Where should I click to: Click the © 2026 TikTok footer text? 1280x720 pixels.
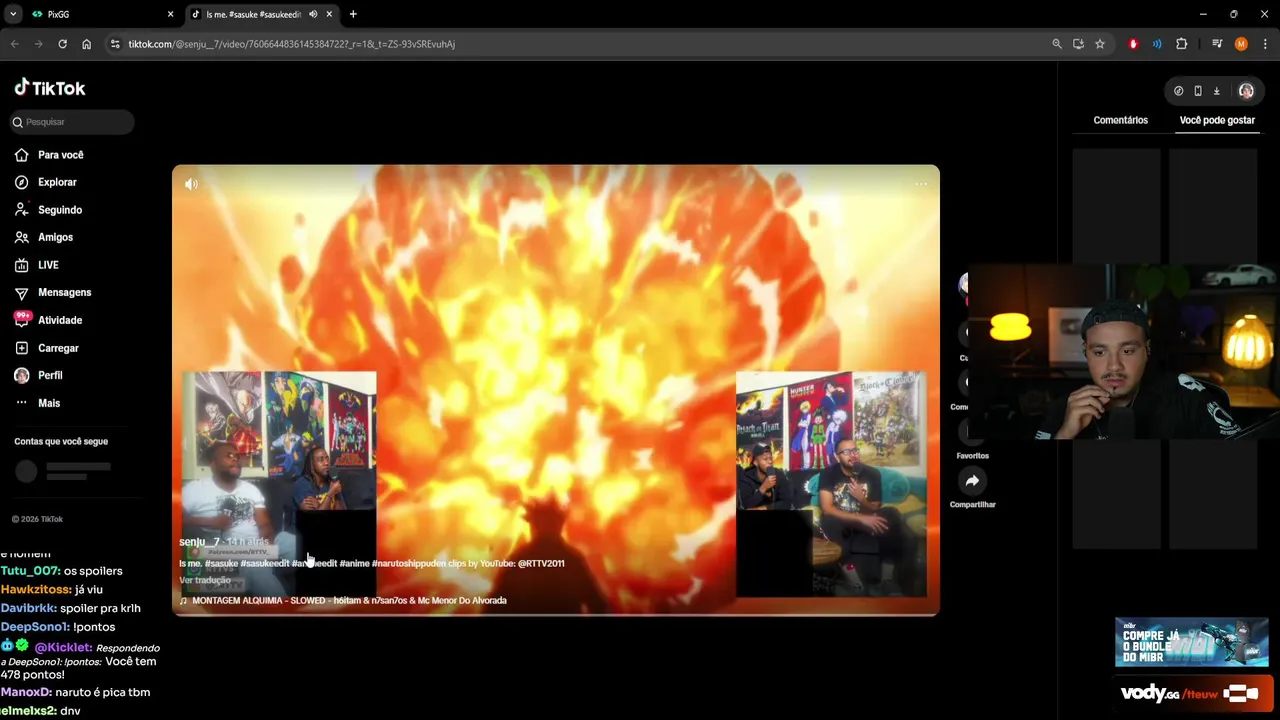(37, 519)
